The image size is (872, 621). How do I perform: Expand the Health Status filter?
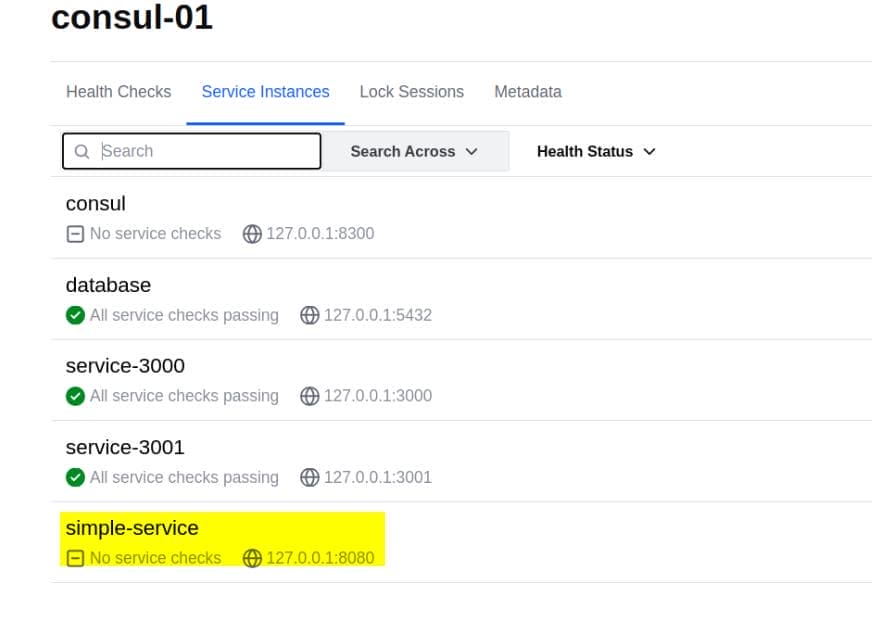coord(596,151)
